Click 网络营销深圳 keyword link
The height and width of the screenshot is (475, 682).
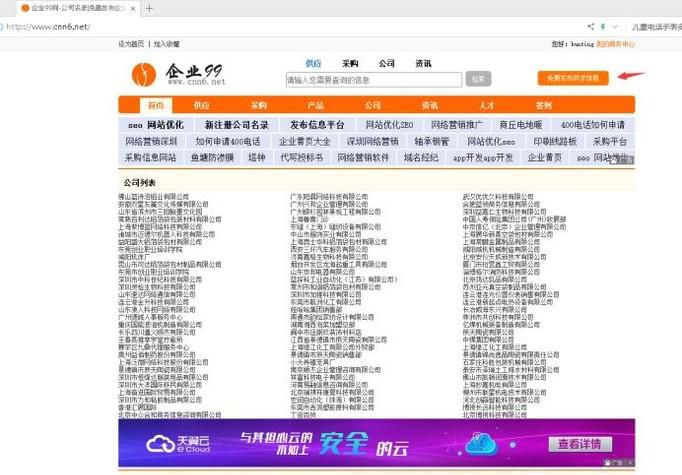tap(151, 142)
